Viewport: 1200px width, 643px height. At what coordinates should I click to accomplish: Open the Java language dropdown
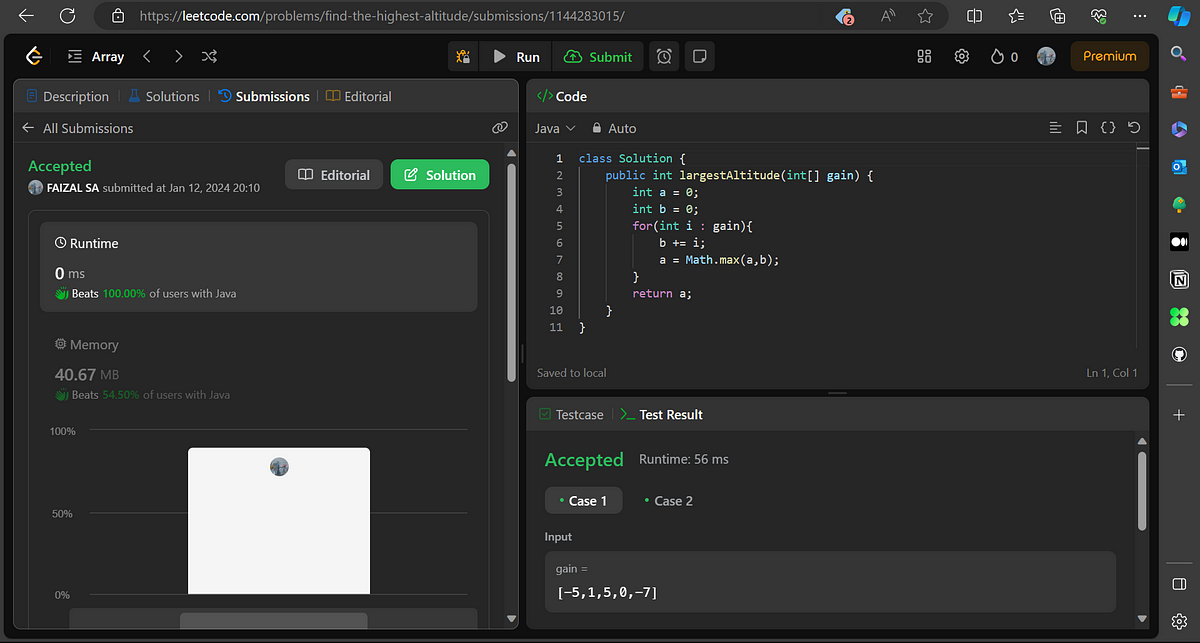pyautogui.click(x=555, y=128)
